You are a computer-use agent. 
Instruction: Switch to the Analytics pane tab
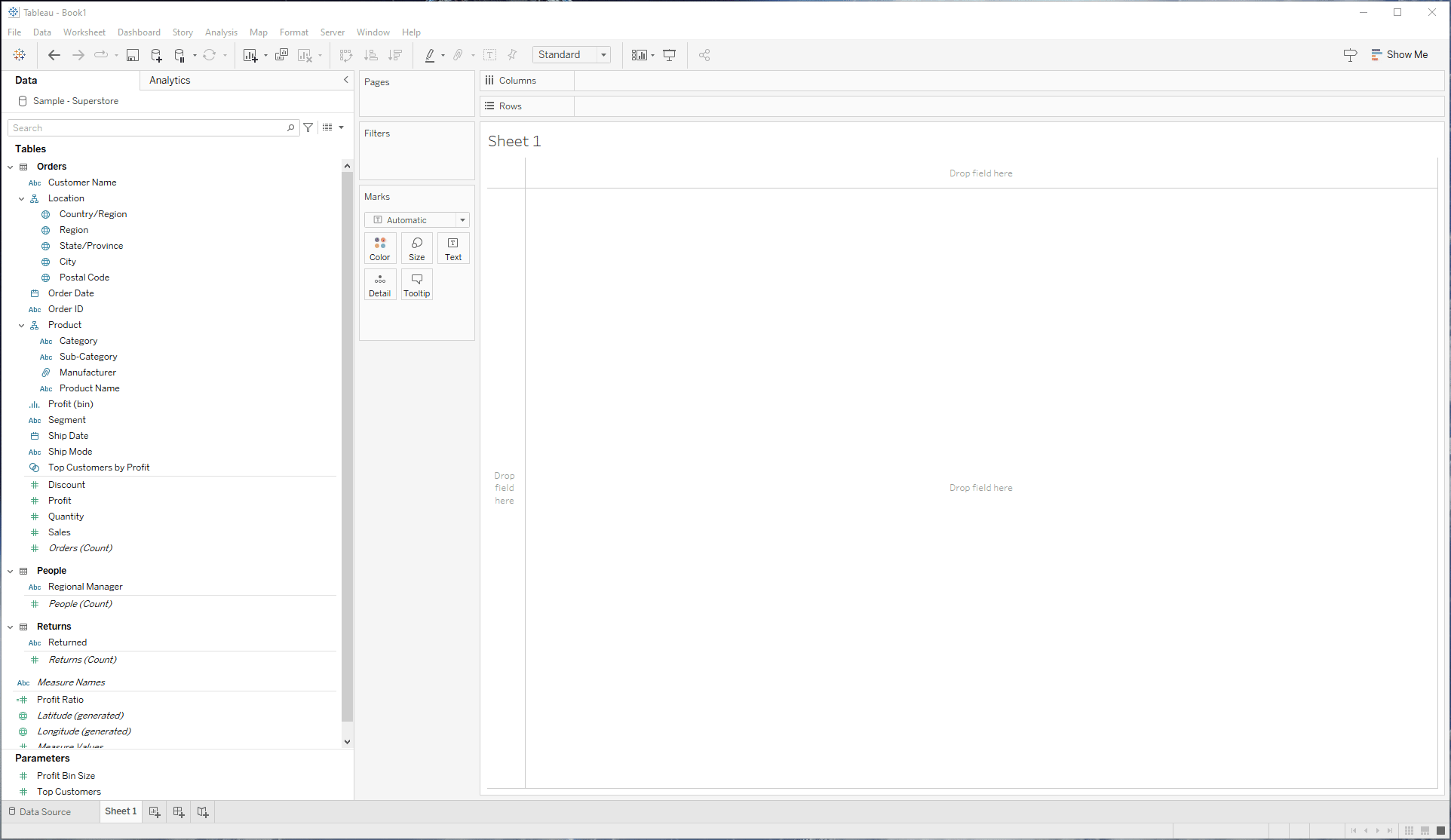(170, 81)
